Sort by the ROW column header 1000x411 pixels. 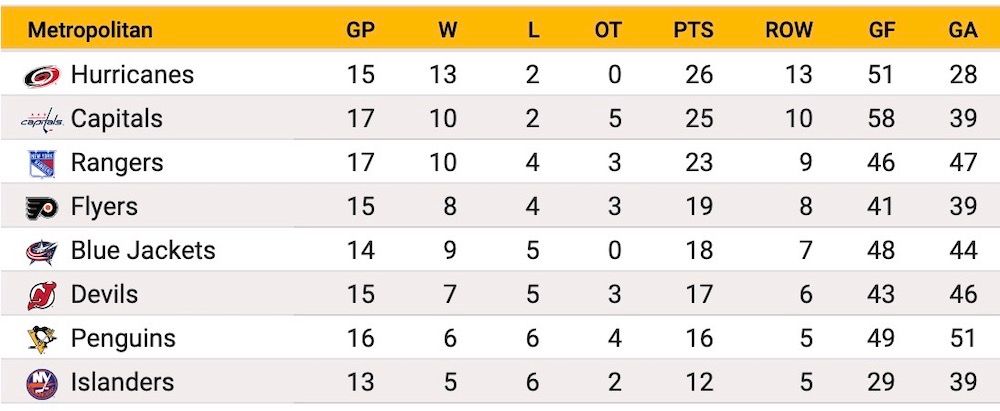pyautogui.click(x=789, y=30)
